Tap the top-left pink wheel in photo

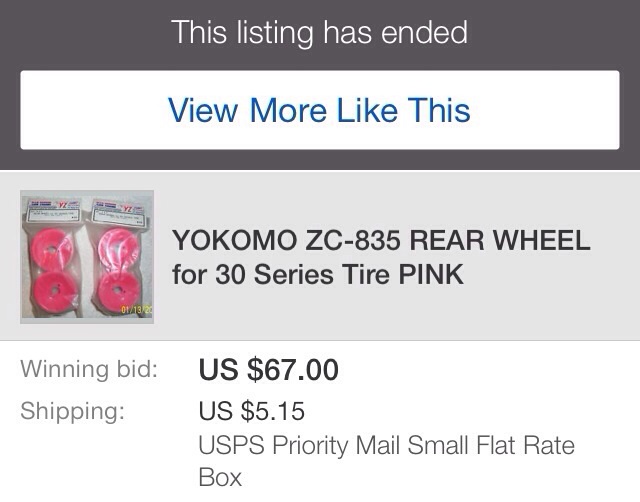[x=52, y=248]
